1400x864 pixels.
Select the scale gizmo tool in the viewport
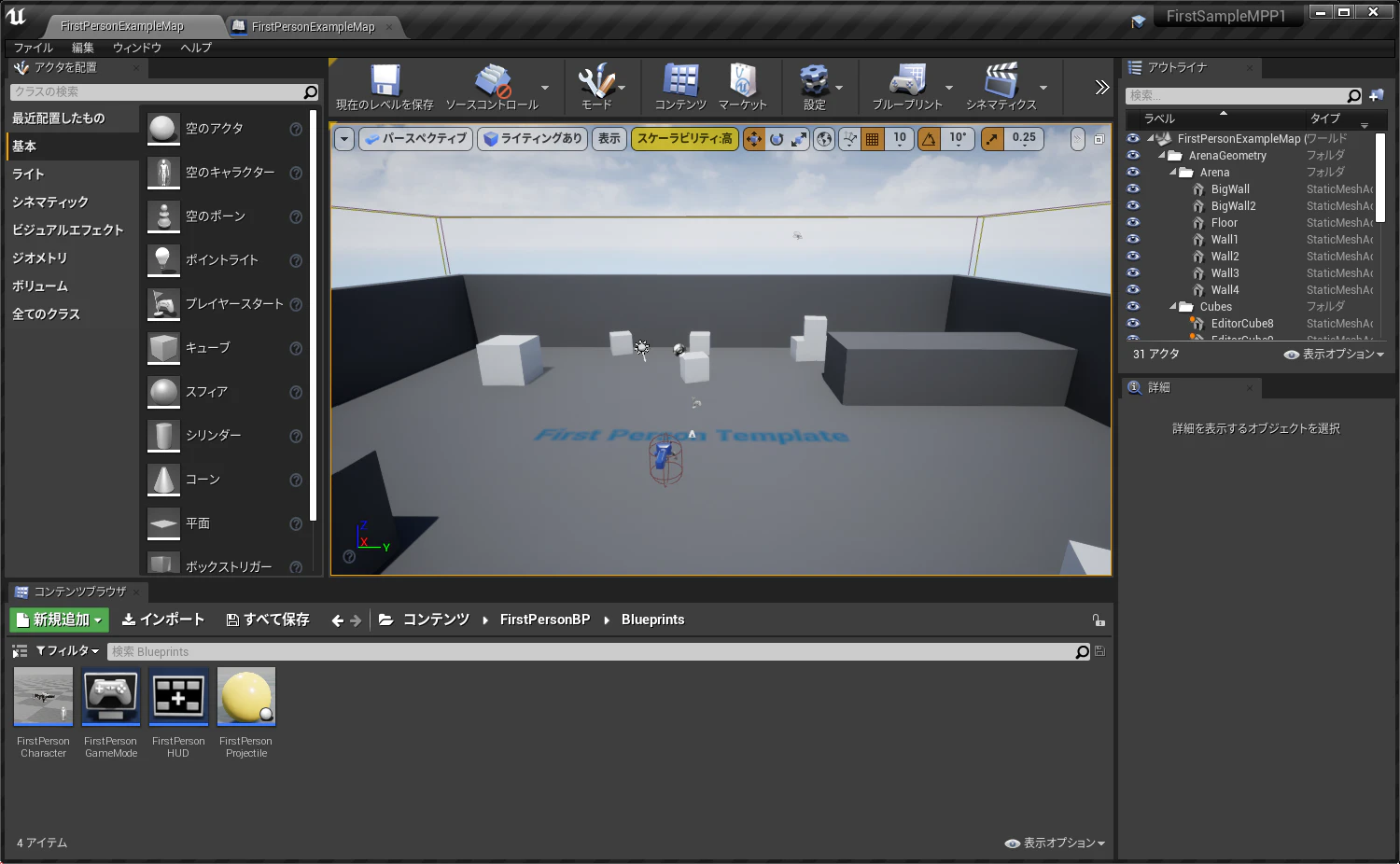coord(799,139)
